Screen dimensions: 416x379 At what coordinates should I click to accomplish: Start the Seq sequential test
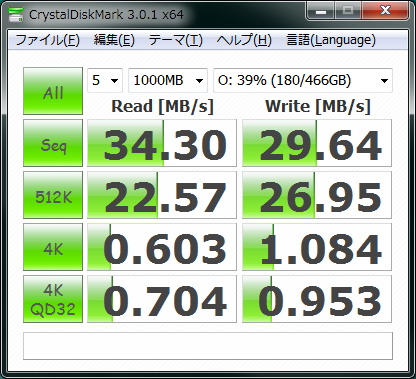(53, 143)
